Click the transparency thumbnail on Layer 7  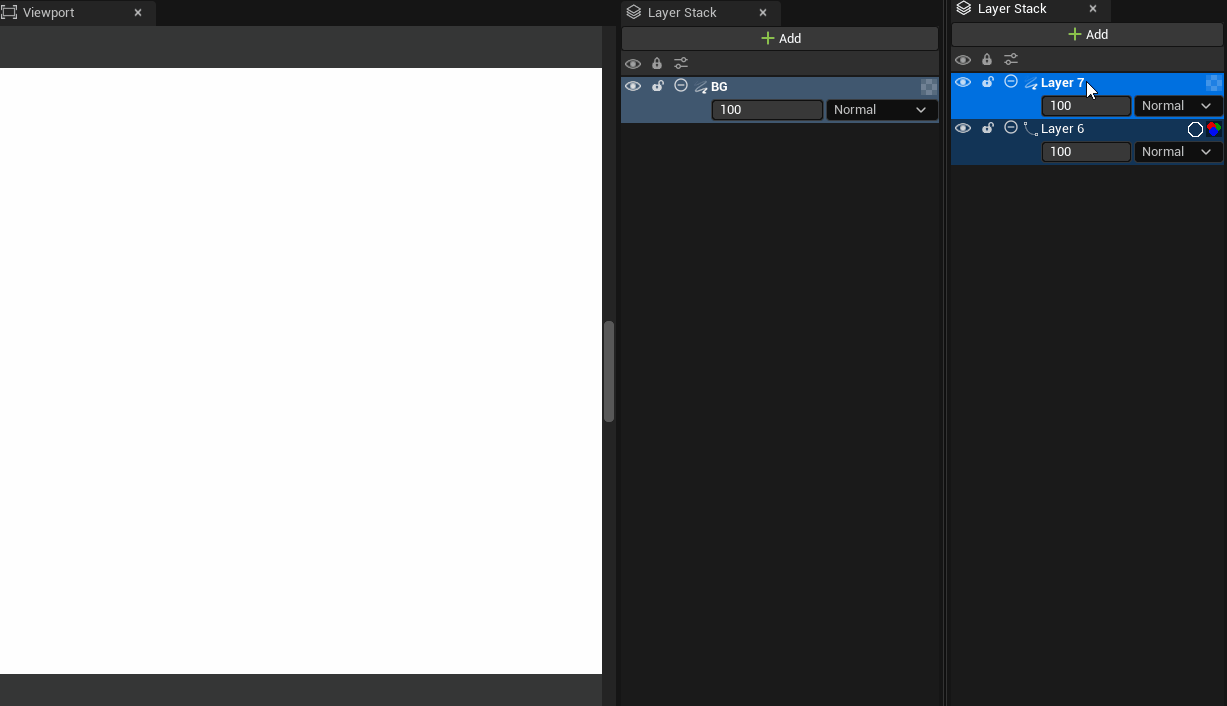tap(1213, 83)
